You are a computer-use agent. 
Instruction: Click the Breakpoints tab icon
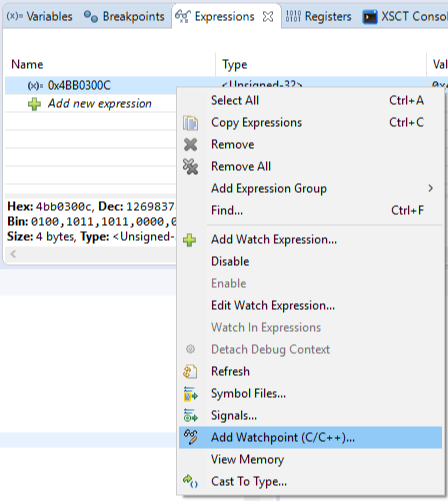pyautogui.click(x=91, y=16)
